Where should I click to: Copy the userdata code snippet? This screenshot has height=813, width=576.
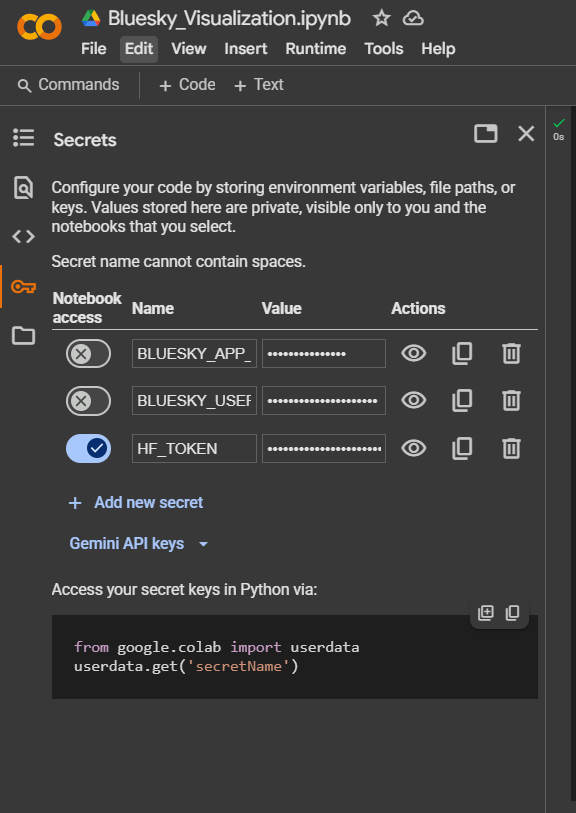tap(512, 613)
